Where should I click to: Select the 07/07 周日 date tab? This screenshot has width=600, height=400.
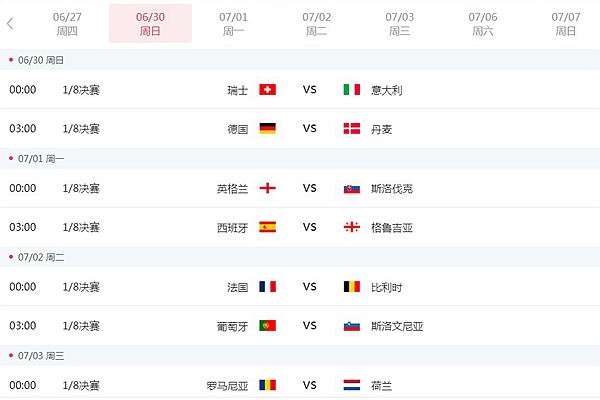(x=566, y=24)
